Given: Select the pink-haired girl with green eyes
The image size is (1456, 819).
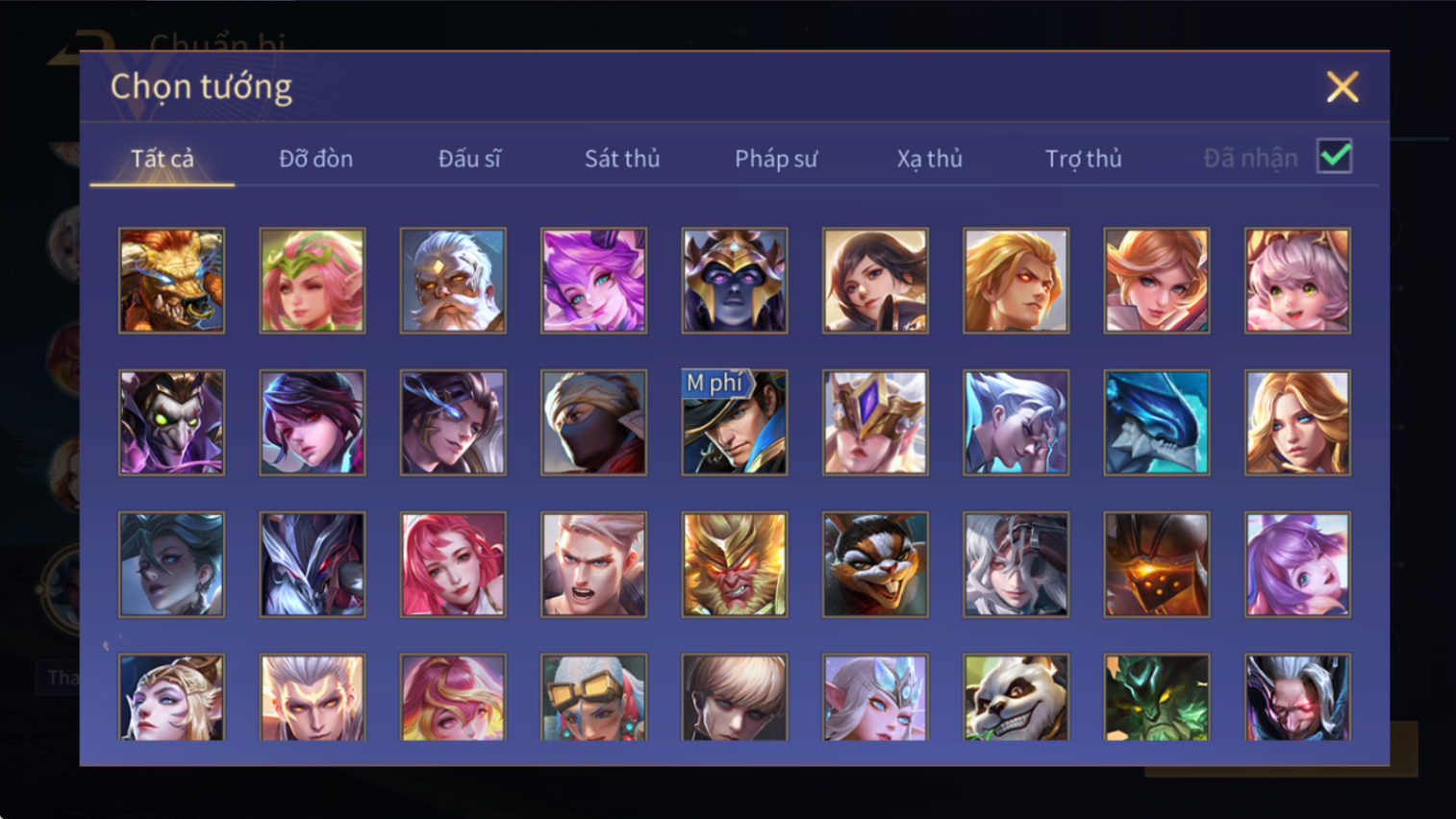Looking at the screenshot, I should tap(1297, 281).
